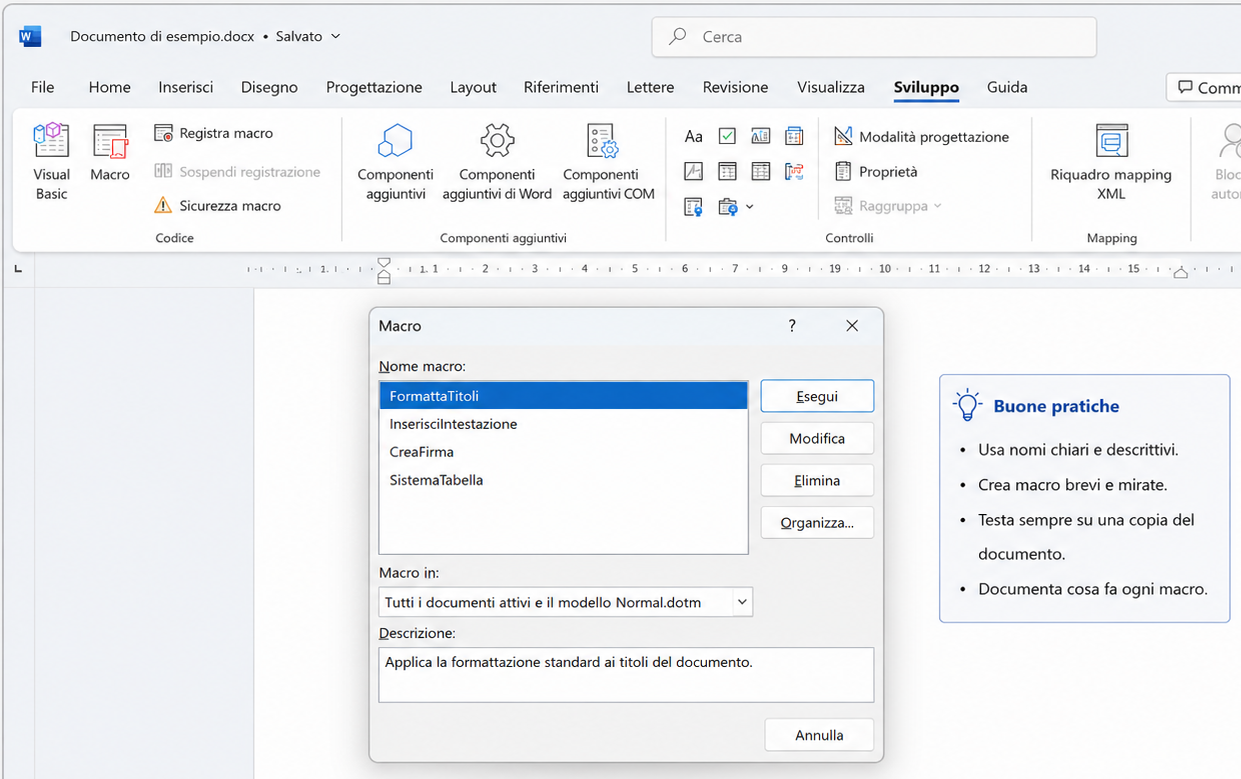Click the Commenti button

(1205, 87)
